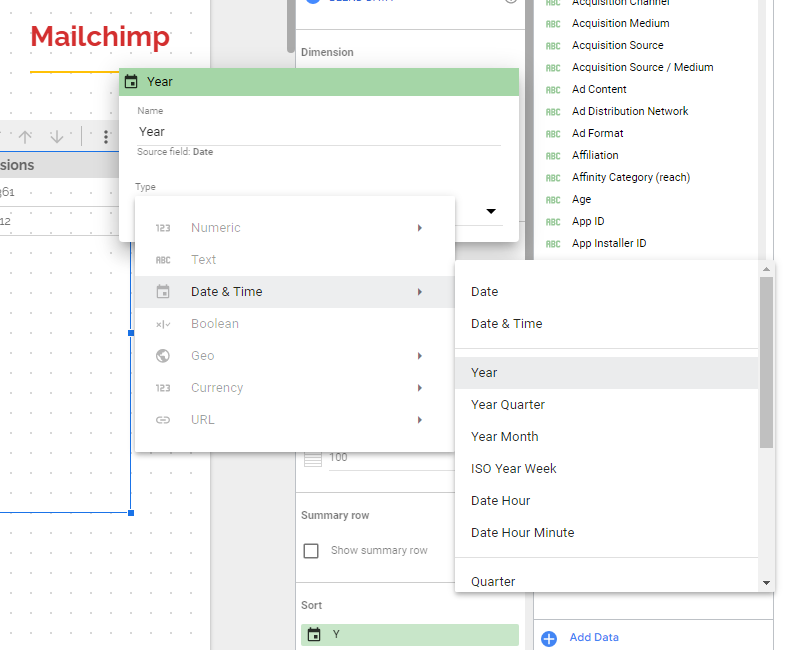Select Year Quarter from the submenu
Screen dimensions: 800x650
pos(508,405)
